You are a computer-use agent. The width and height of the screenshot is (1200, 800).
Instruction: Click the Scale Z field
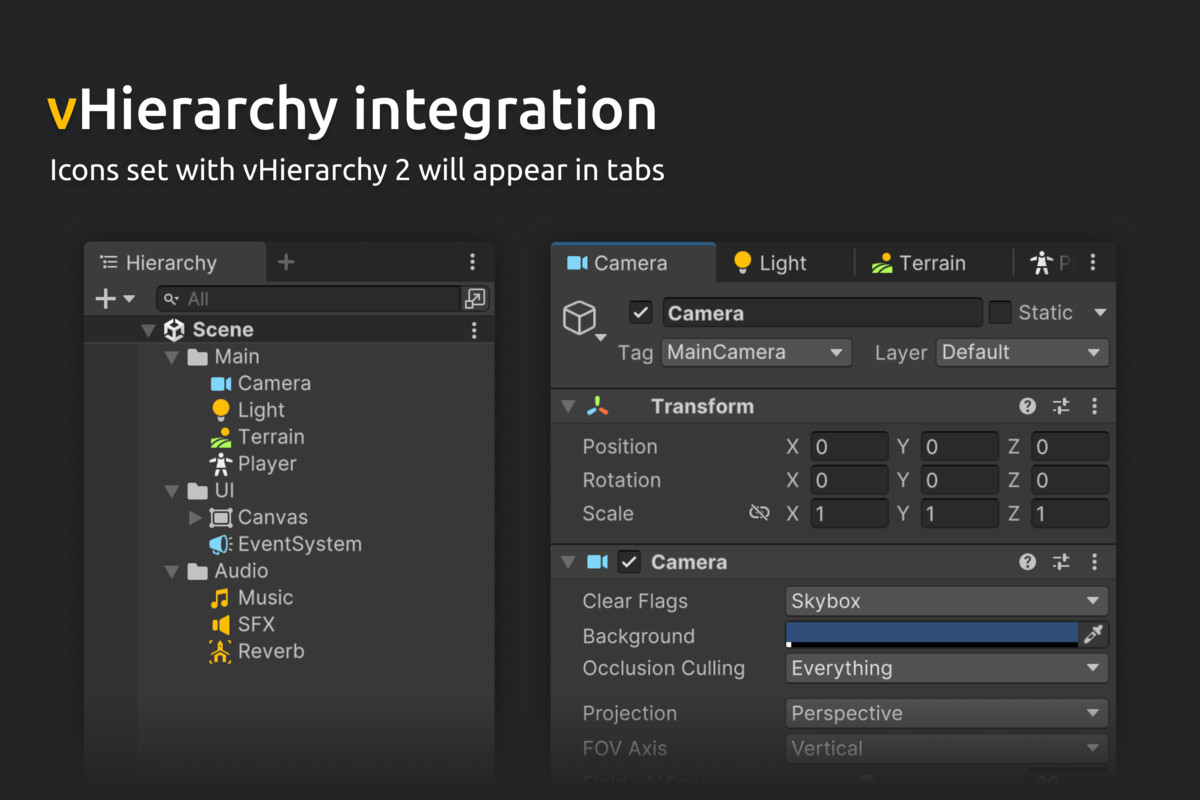1070,513
